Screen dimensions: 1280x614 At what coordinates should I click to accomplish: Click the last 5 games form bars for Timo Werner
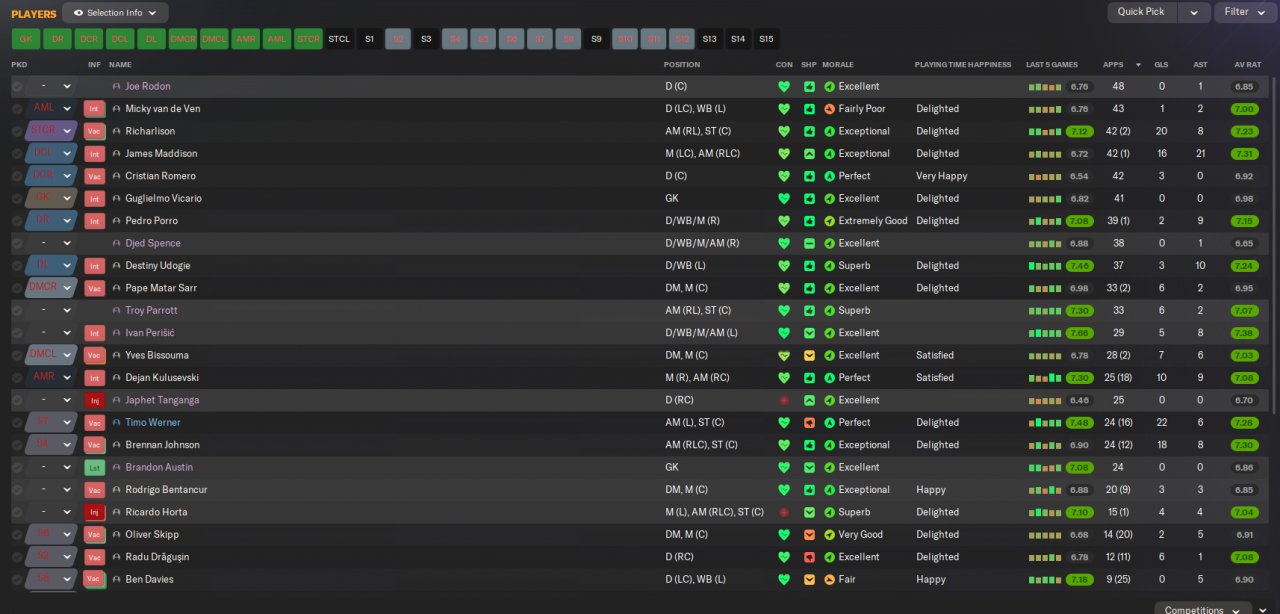click(1046, 423)
